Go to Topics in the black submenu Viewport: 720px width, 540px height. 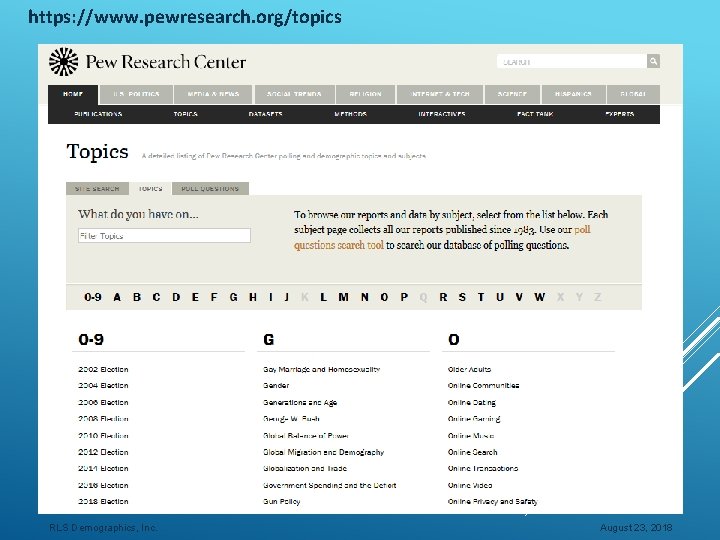pyautogui.click(x=186, y=114)
